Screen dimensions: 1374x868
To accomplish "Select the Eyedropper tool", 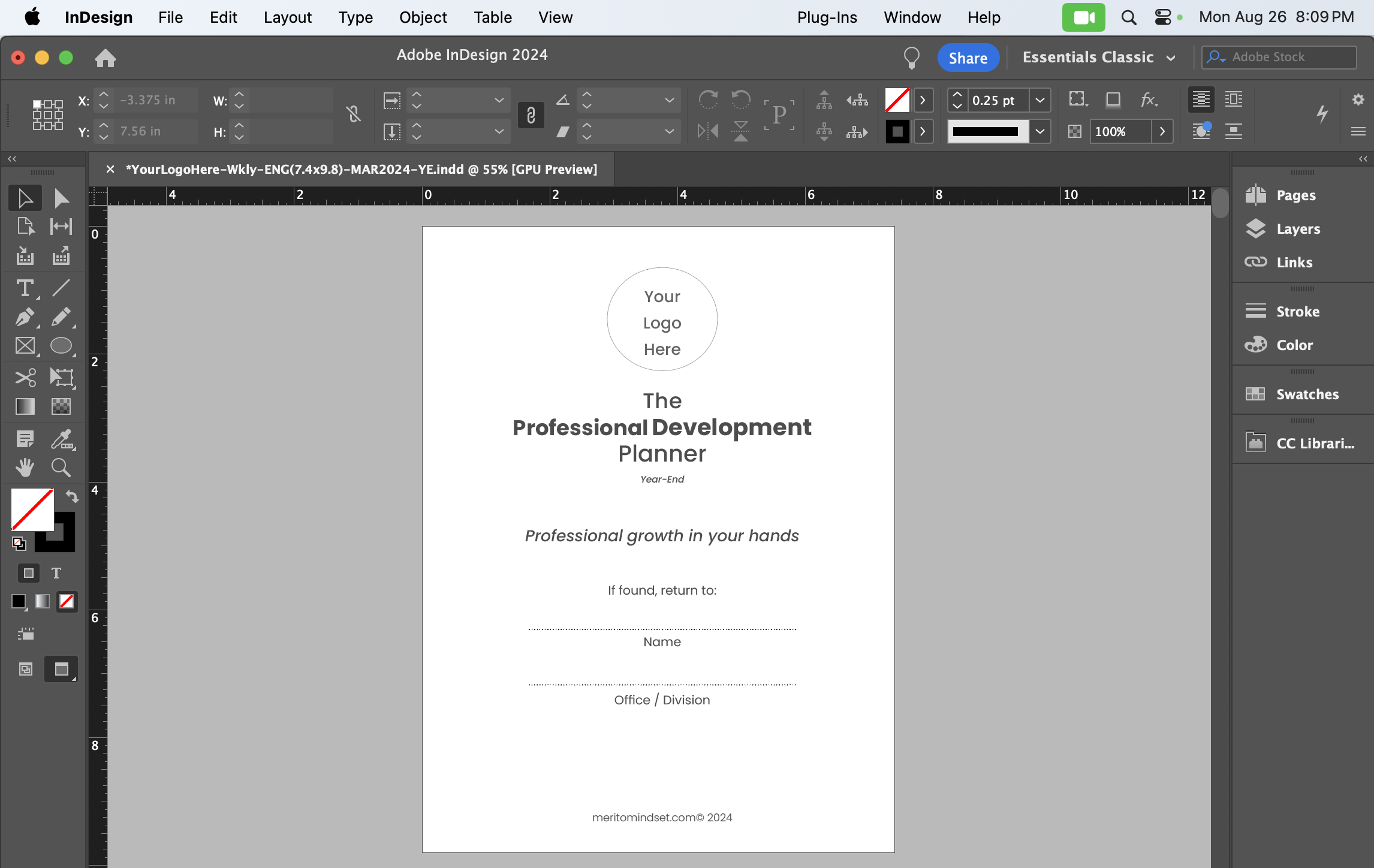I will pos(61,439).
